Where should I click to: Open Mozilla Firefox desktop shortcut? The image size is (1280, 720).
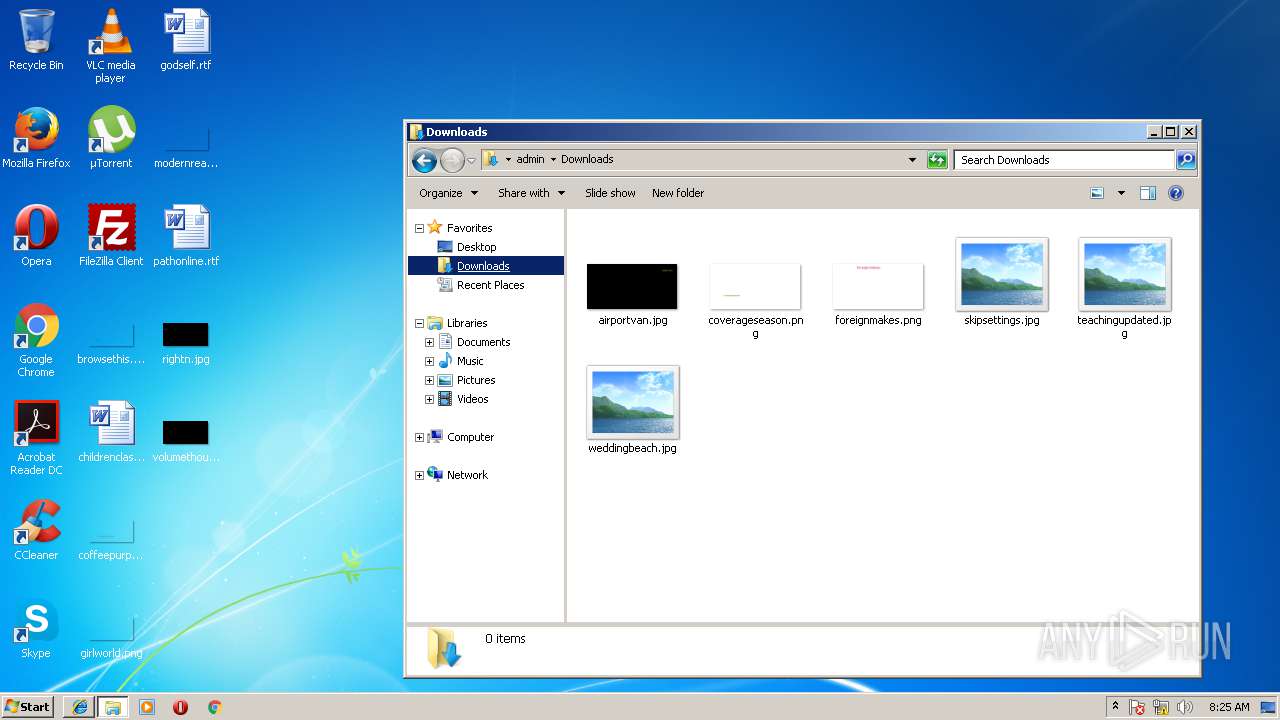click(x=36, y=138)
